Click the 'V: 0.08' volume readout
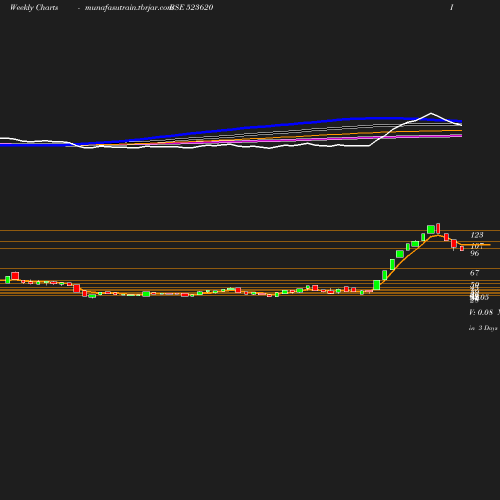Viewport: 500px width, 500px height. 481,312
